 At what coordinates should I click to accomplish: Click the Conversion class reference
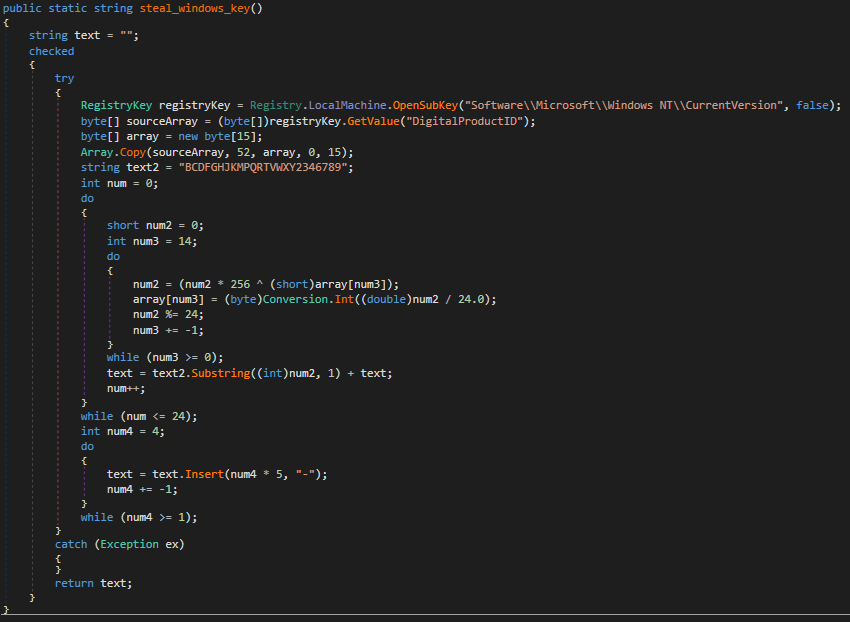(266, 299)
